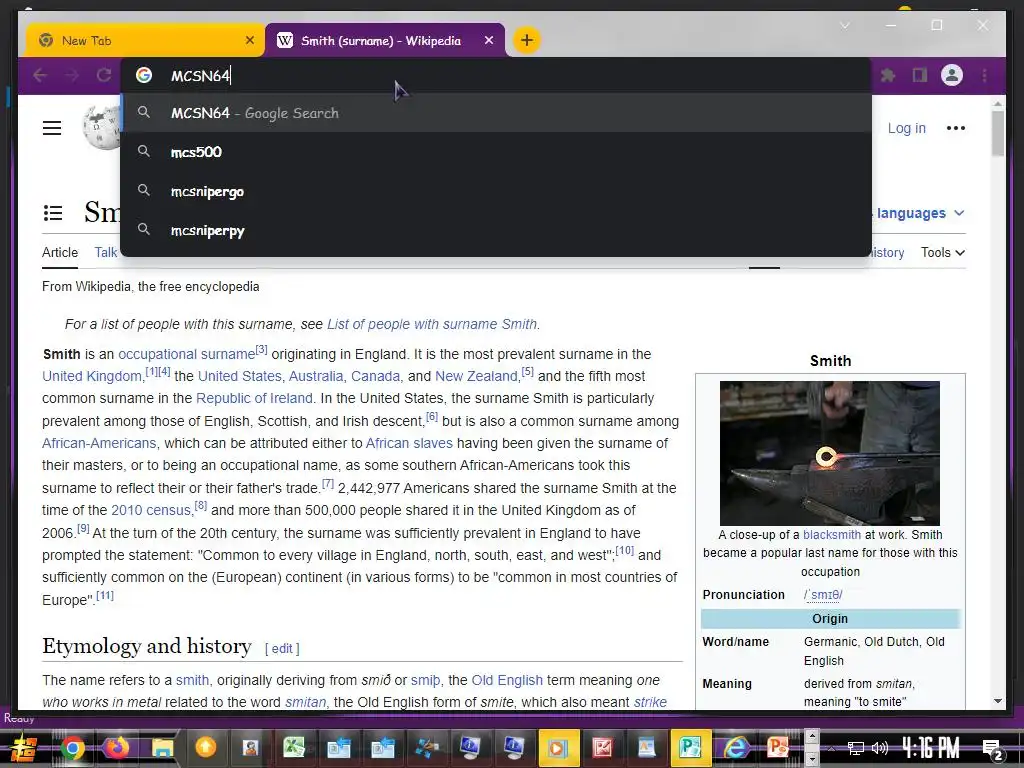Screen dimensions: 1024x768
Task: Click the Log in link
Action: pyautogui.click(x=906, y=128)
